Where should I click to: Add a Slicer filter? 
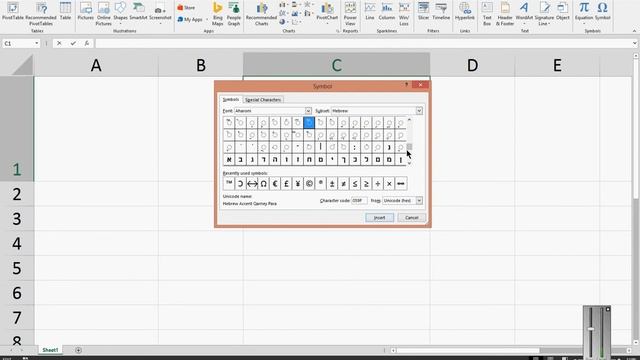pyautogui.click(x=424, y=12)
